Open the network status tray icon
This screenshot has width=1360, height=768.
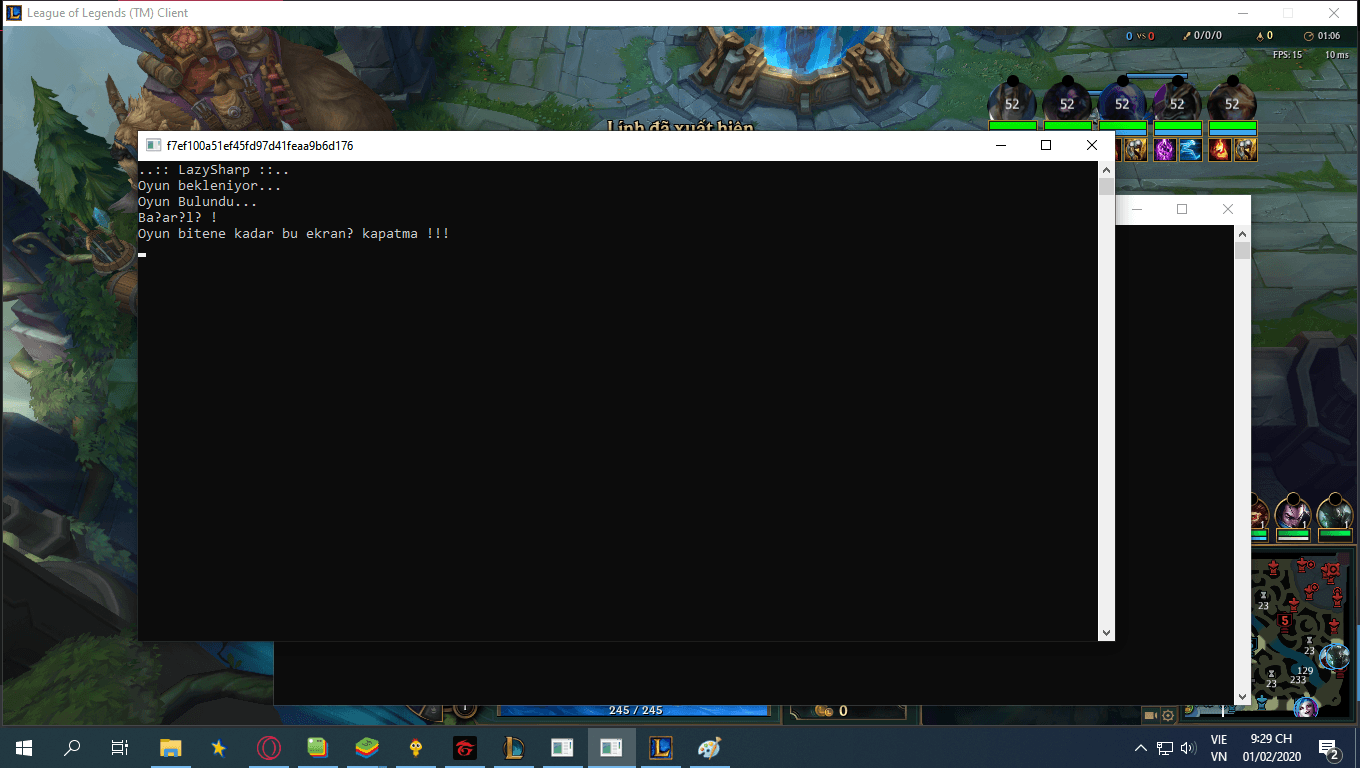click(x=1165, y=748)
